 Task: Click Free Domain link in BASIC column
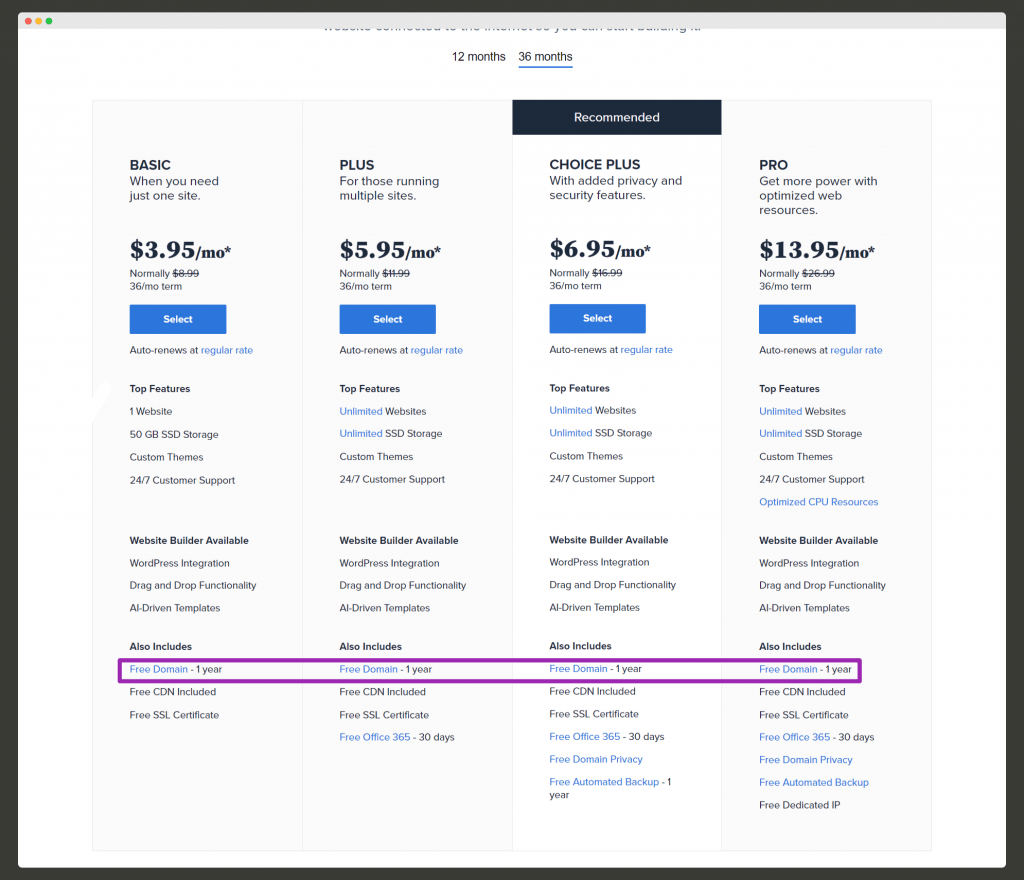click(158, 670)
